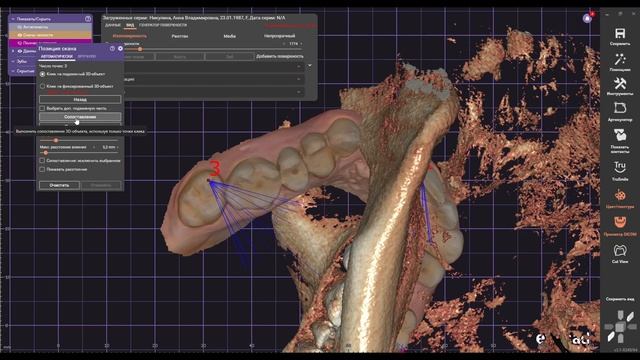This screenshot has height=360, width=640.
Task: Open the Cut View icon
Action: click(620, 250)
